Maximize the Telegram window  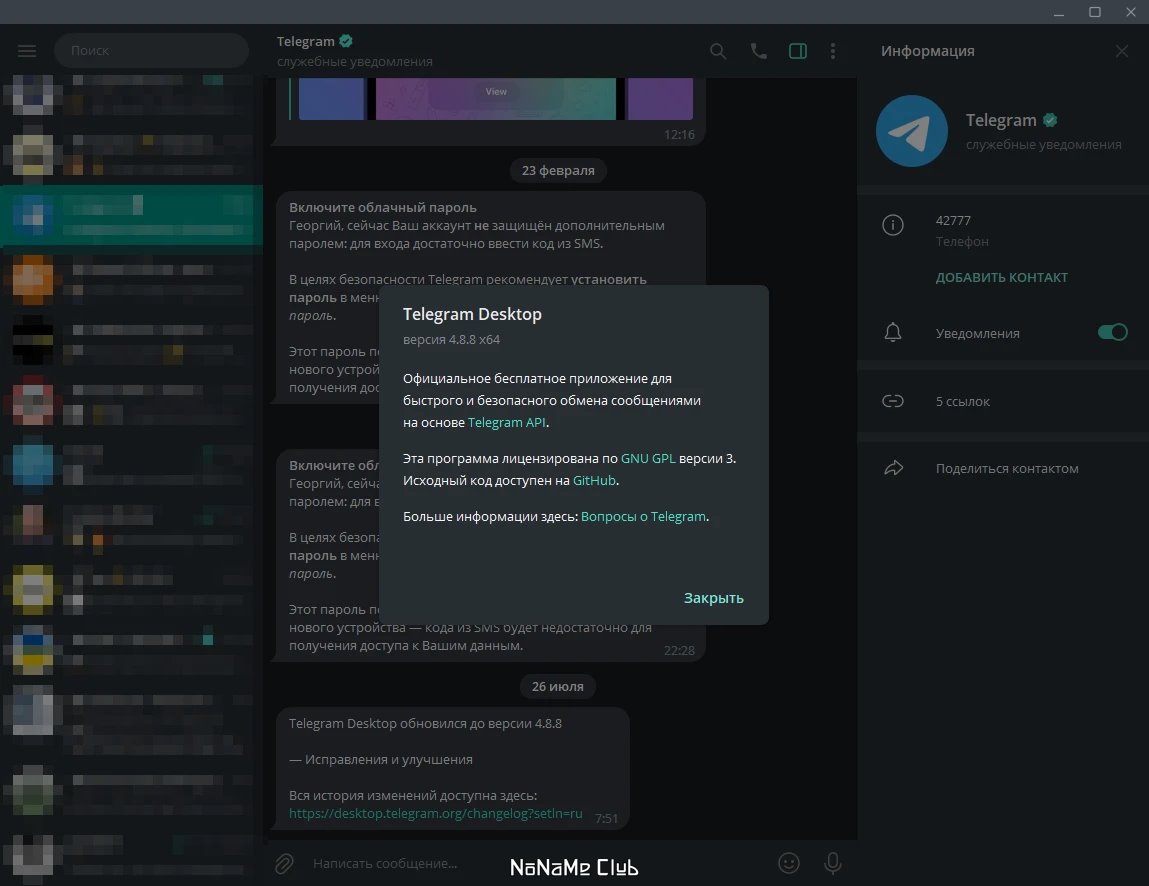coord(1095,12)
